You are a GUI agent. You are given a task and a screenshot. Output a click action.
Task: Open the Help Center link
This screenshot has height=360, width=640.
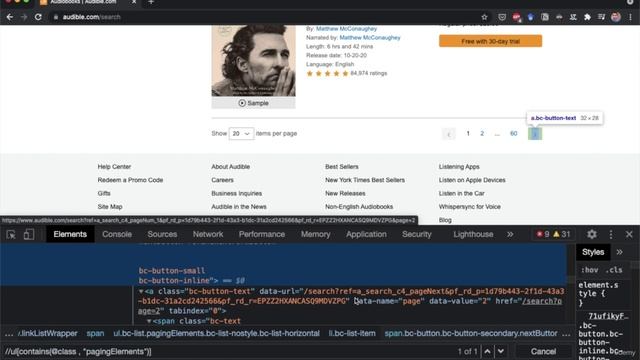(x=114, y=167)
